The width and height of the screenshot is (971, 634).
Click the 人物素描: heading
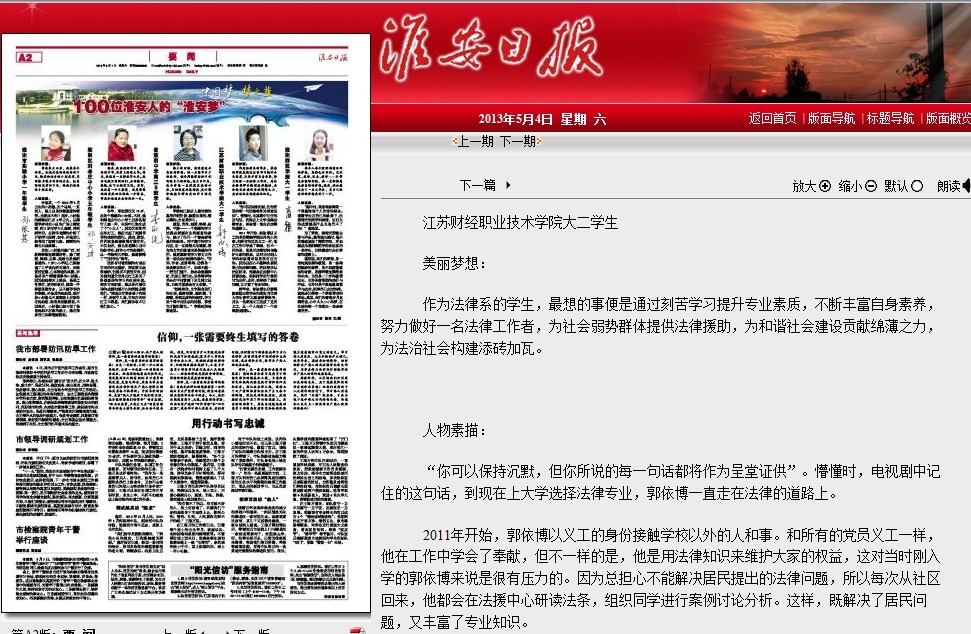point(455,430)
